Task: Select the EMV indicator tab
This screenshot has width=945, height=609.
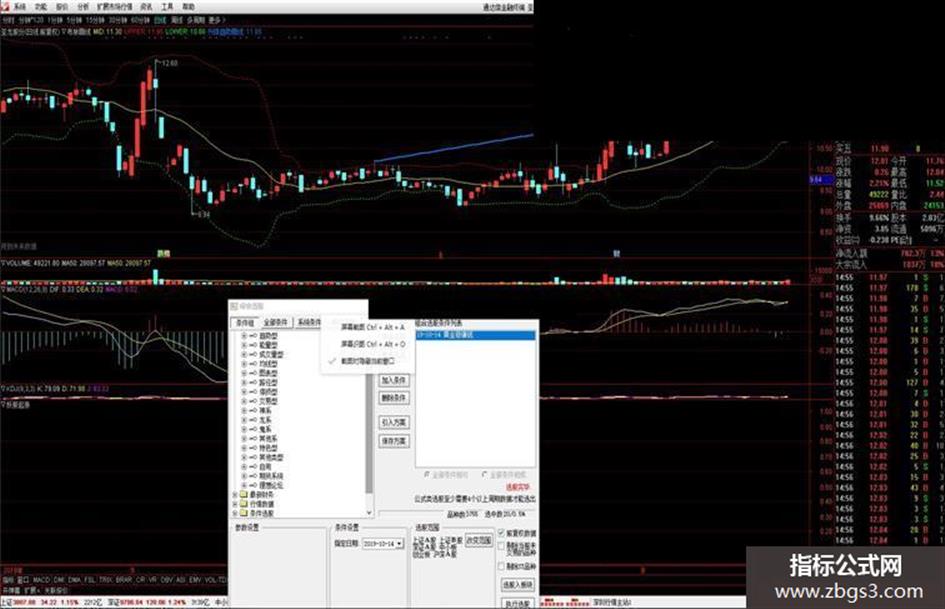Action: (x=195, y=579)
